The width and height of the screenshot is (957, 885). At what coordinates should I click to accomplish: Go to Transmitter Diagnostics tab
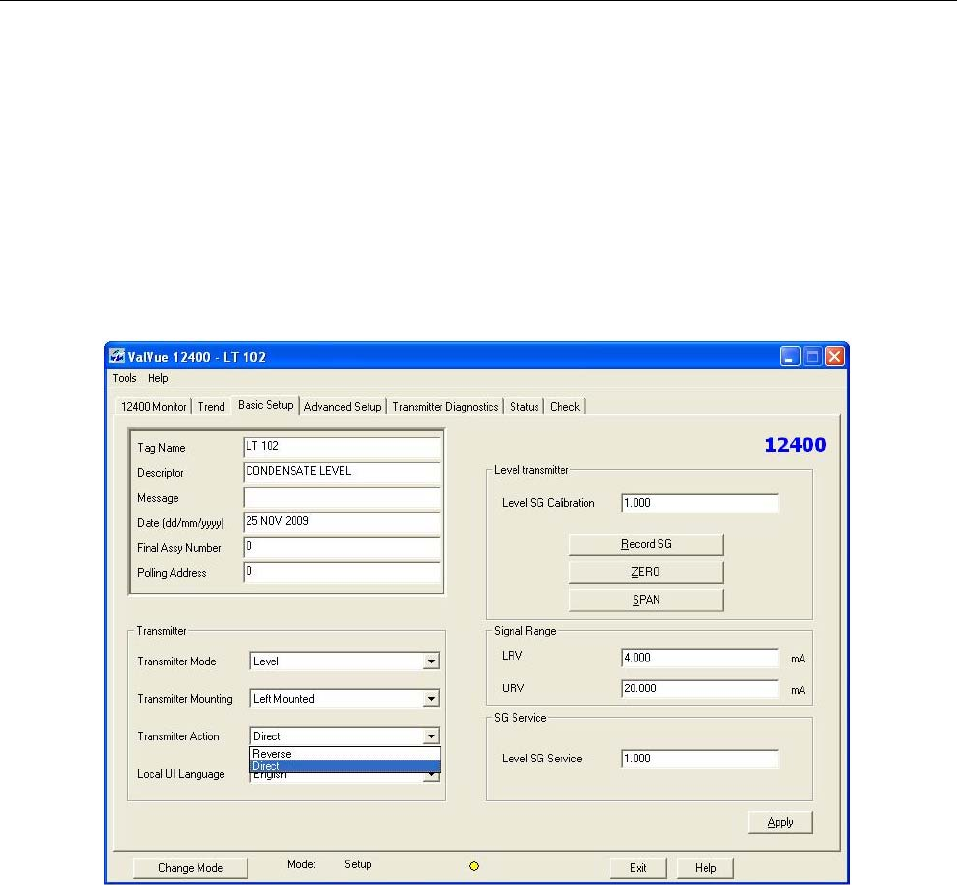(445, 406)
